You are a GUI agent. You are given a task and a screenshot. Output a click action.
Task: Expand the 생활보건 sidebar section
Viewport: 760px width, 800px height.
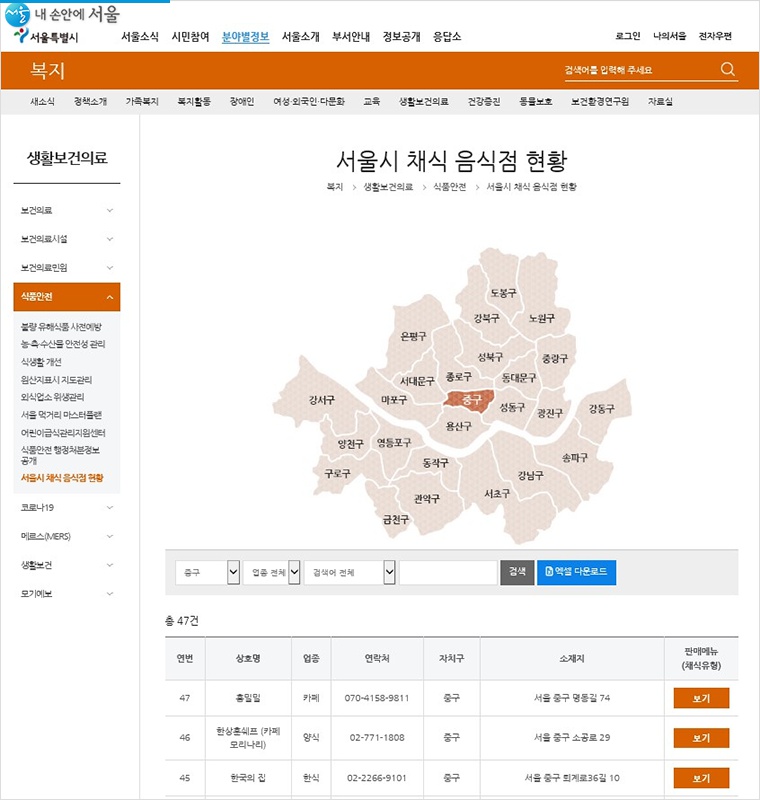[67, 565]
